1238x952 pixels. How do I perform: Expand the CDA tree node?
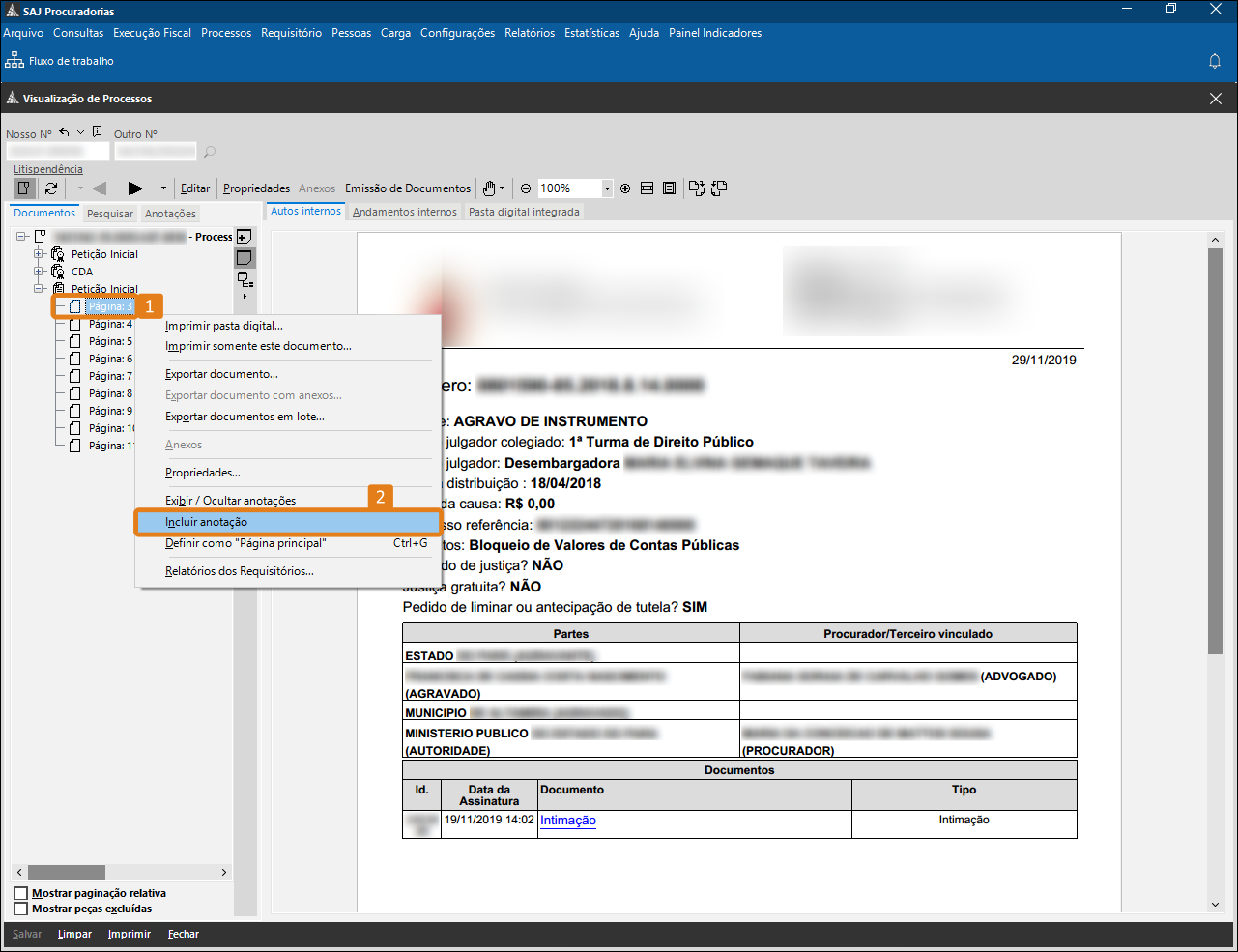[x=40, y=272]
